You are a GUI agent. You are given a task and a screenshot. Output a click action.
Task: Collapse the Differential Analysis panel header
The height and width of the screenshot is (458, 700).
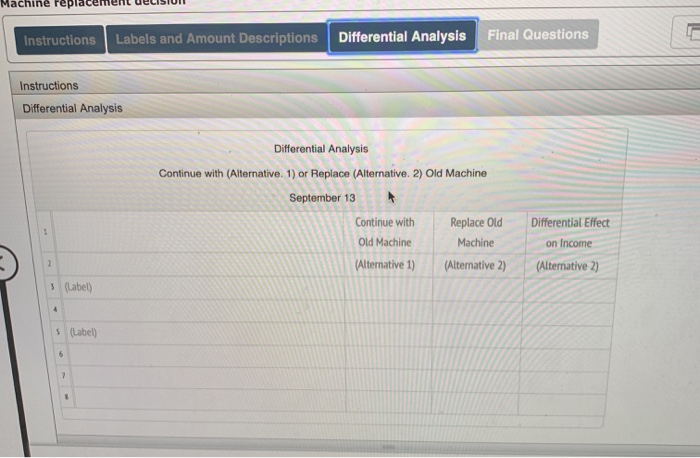pyautogui.click(x=357, y=107)
